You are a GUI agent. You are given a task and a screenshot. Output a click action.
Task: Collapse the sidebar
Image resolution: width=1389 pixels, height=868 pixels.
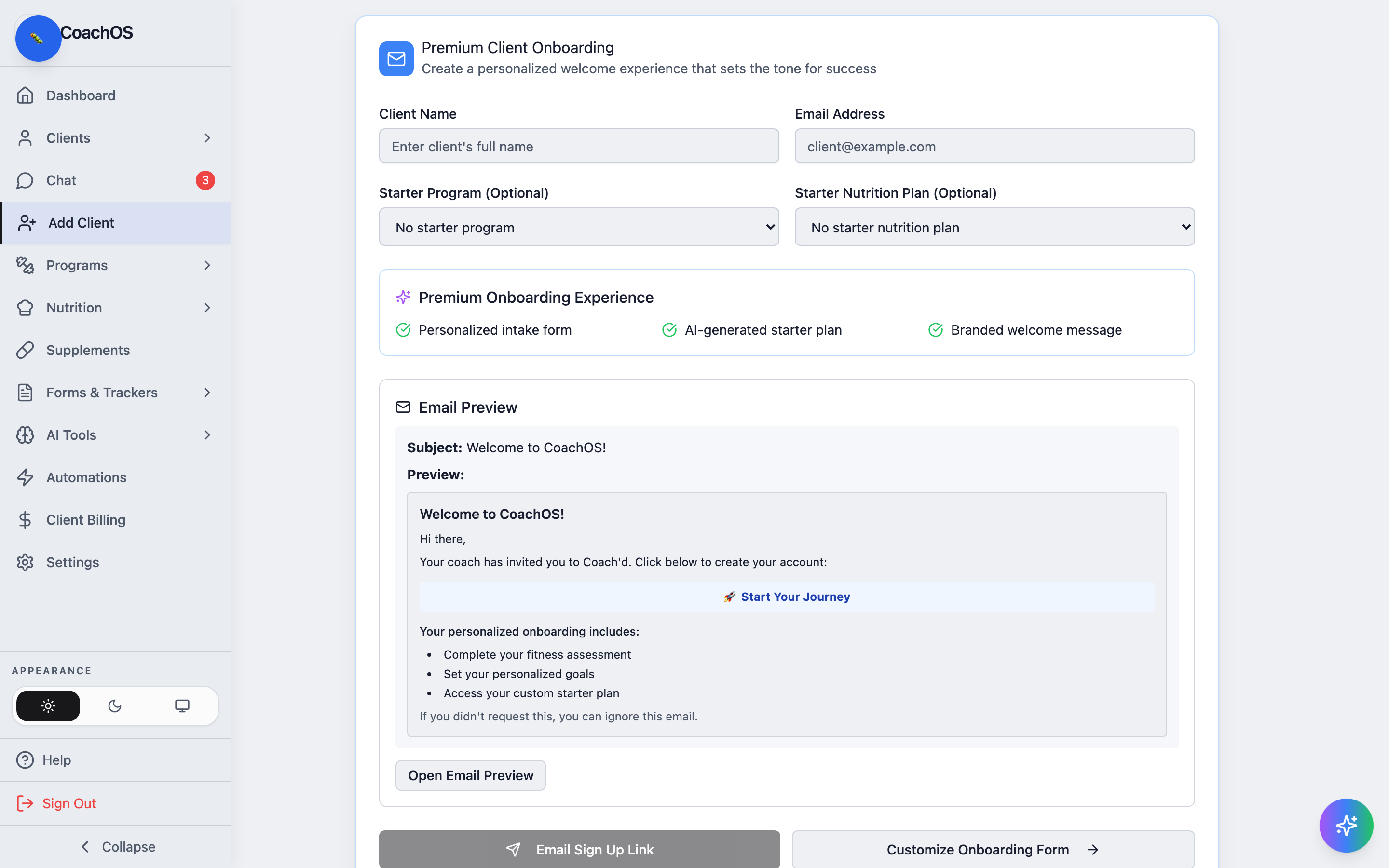(115, 847)
